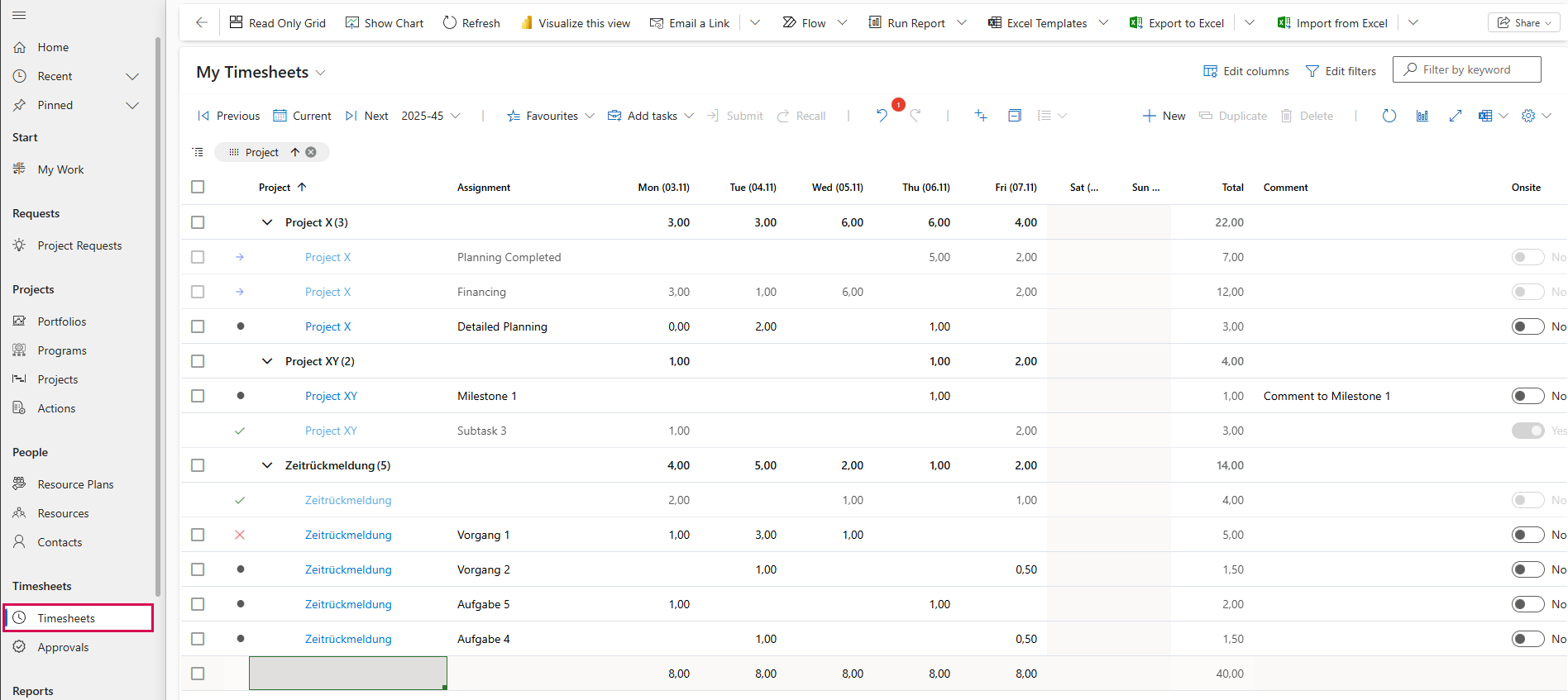
Task: Sort by the Total column header
Action: (1232, 188)
